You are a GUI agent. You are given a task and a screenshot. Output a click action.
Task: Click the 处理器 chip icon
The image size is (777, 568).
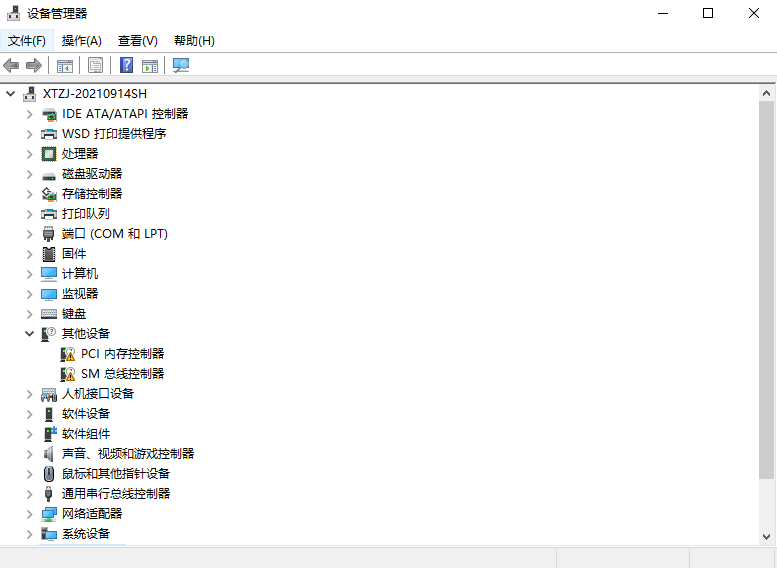tap(49, 154)
